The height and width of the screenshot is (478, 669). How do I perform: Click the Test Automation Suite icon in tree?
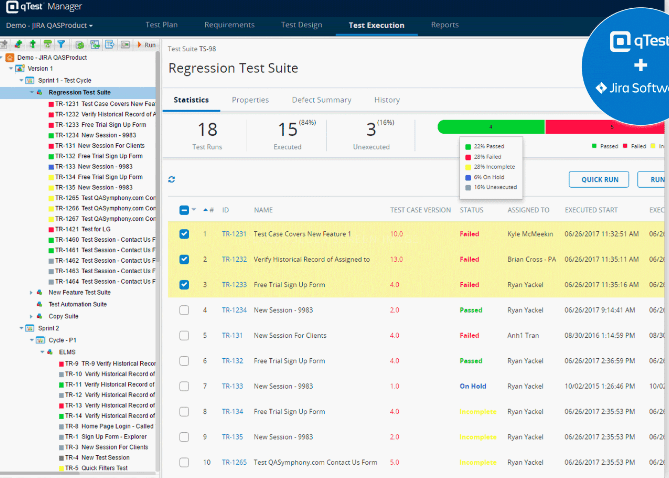(x=40, y=304)
